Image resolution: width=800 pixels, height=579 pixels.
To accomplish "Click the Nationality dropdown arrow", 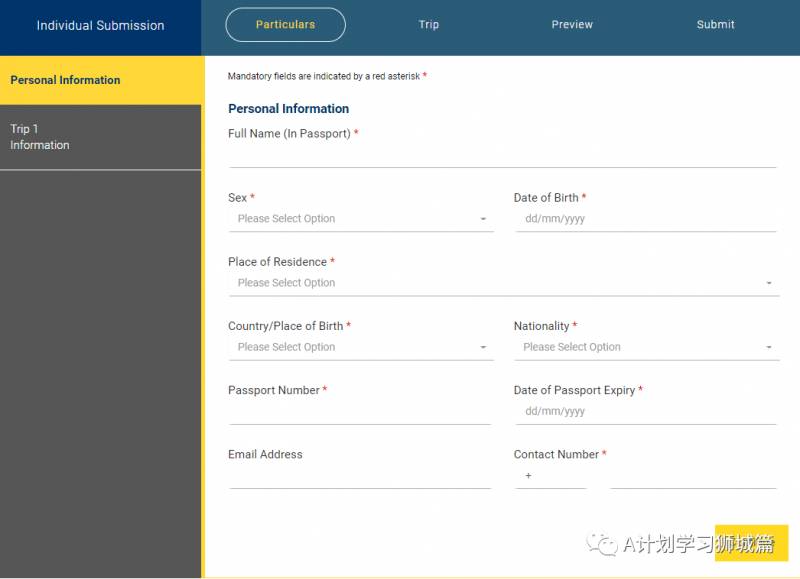I will [769, 348].
